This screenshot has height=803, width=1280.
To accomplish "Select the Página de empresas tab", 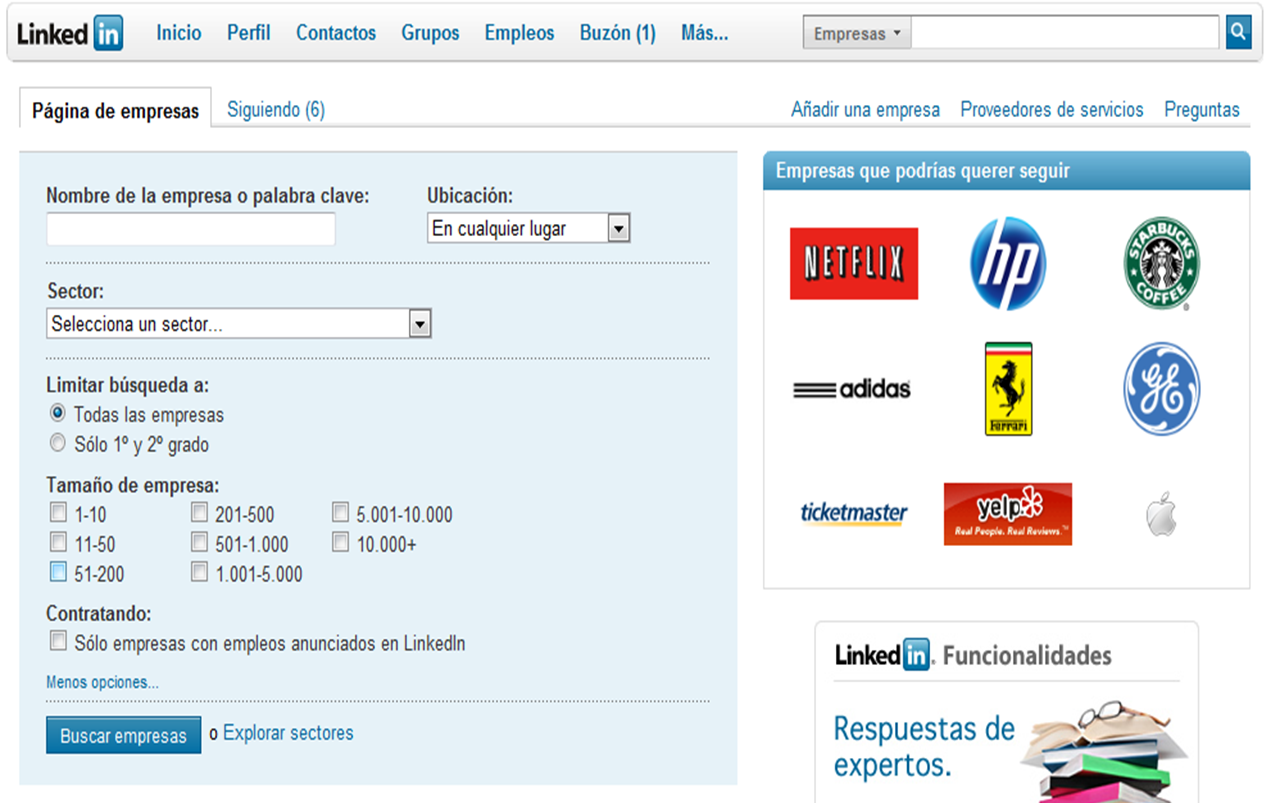I will pos(115,111).
